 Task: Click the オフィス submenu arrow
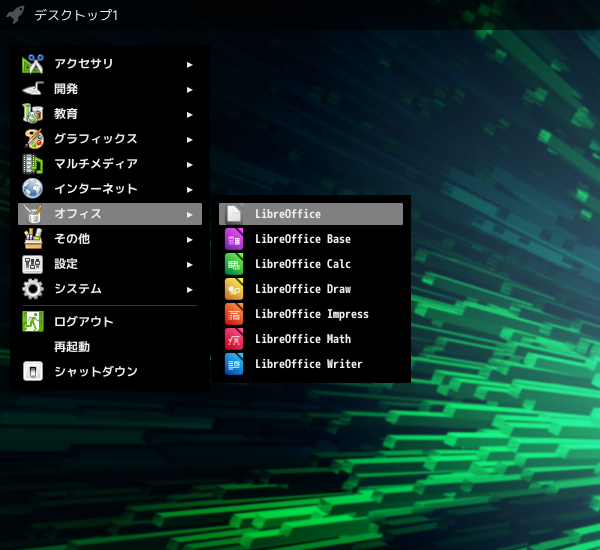tap(189, 215)
